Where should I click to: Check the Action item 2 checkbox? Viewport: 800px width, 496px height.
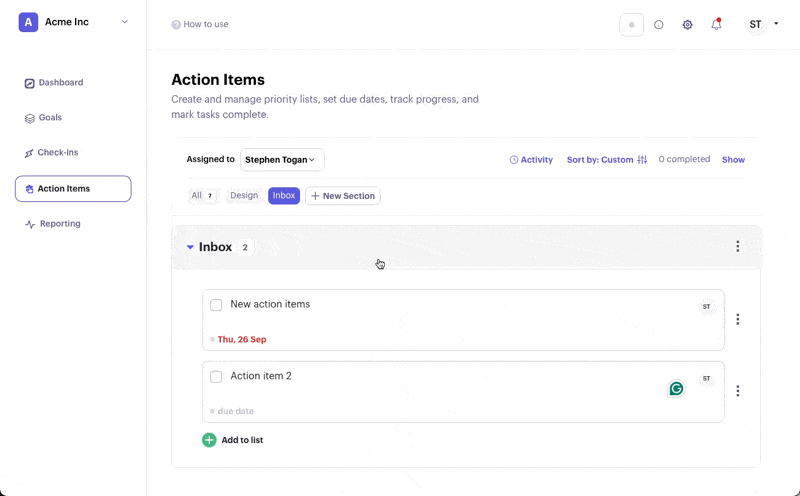tap(216, 377)
